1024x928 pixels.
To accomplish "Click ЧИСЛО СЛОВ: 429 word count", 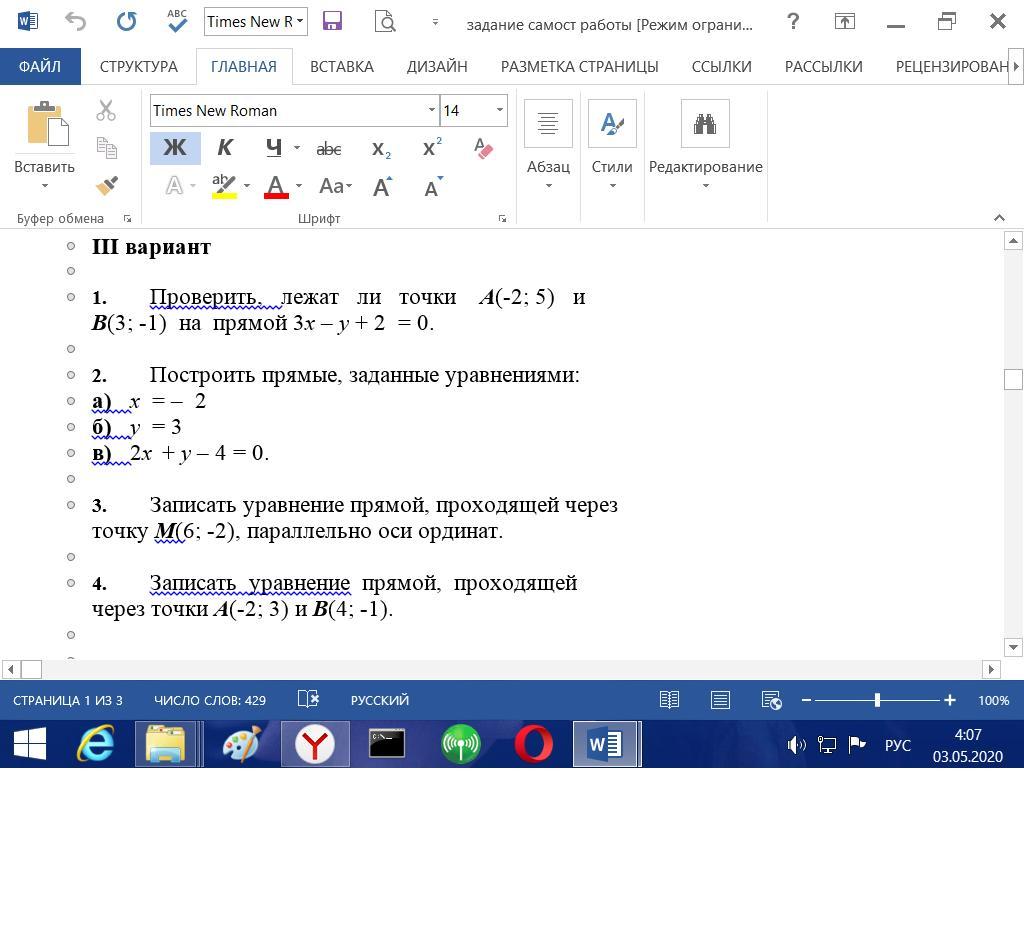I will coord(210,700).
